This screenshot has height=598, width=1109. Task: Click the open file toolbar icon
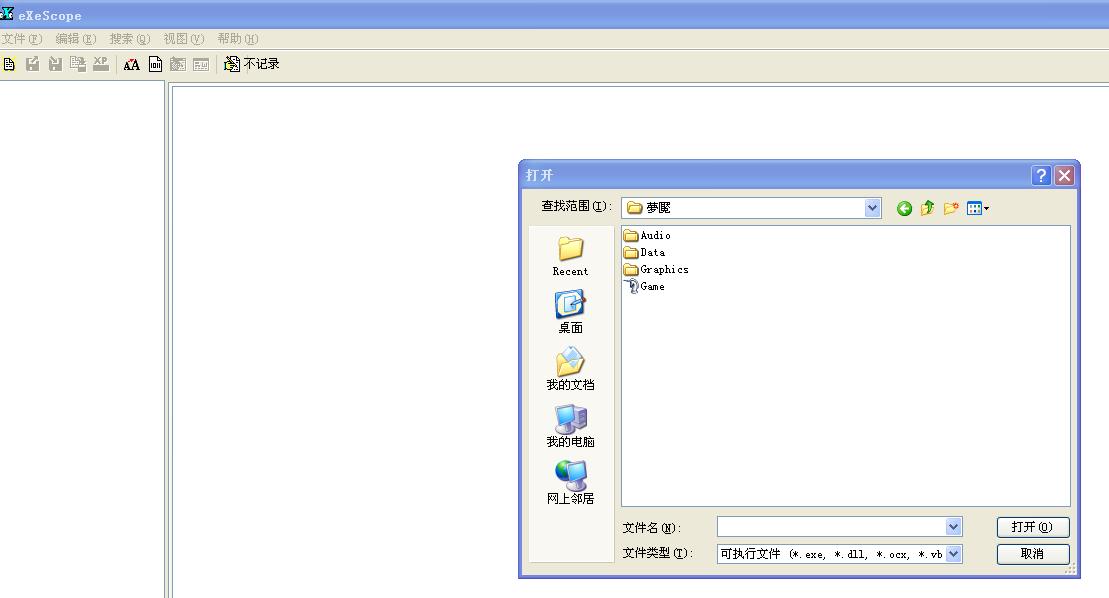click(9, 64)
